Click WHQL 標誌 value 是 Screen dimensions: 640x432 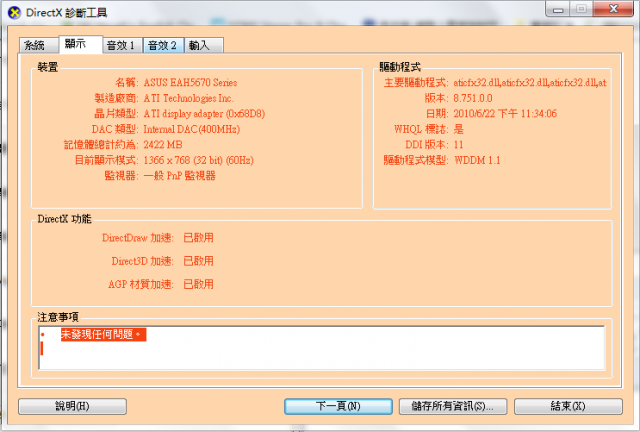click(458, 129)
